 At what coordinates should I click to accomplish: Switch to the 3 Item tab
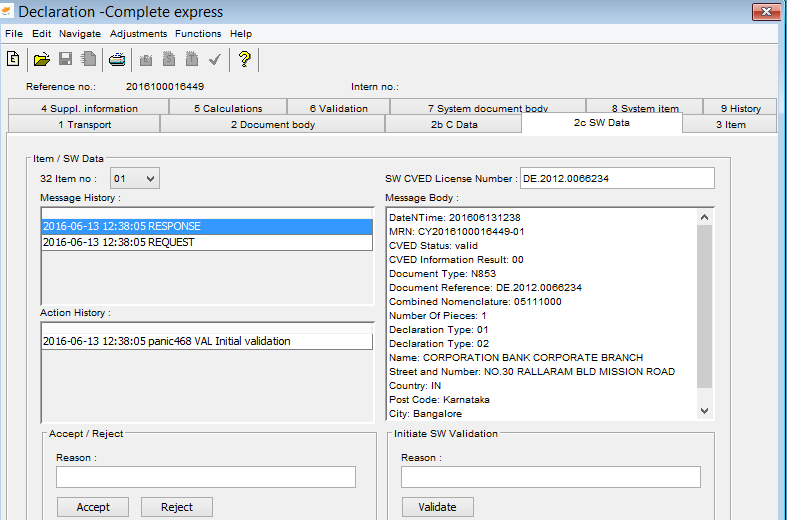(x=730, y=124)
